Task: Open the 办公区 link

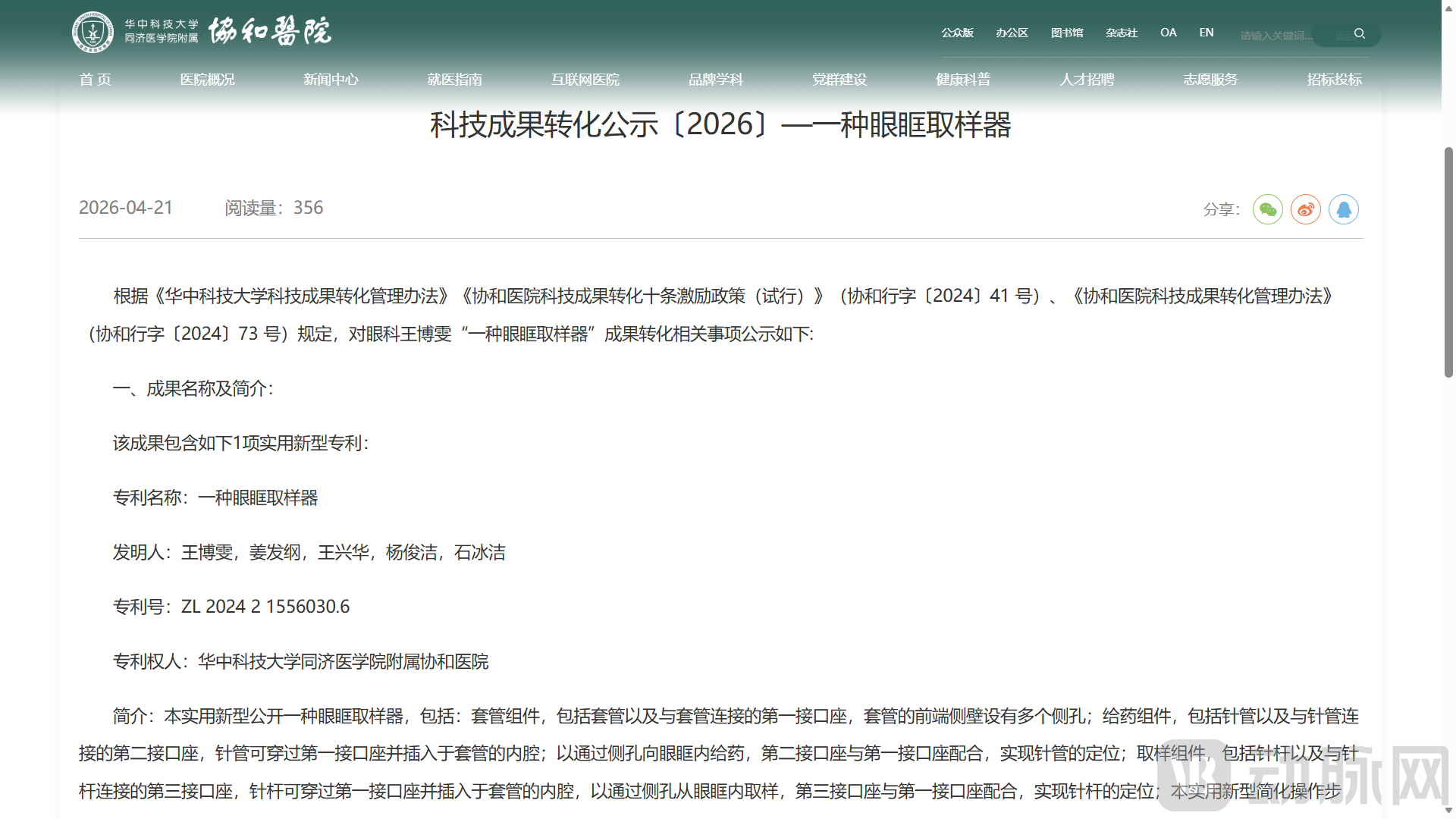Action: pos(1012,33)
